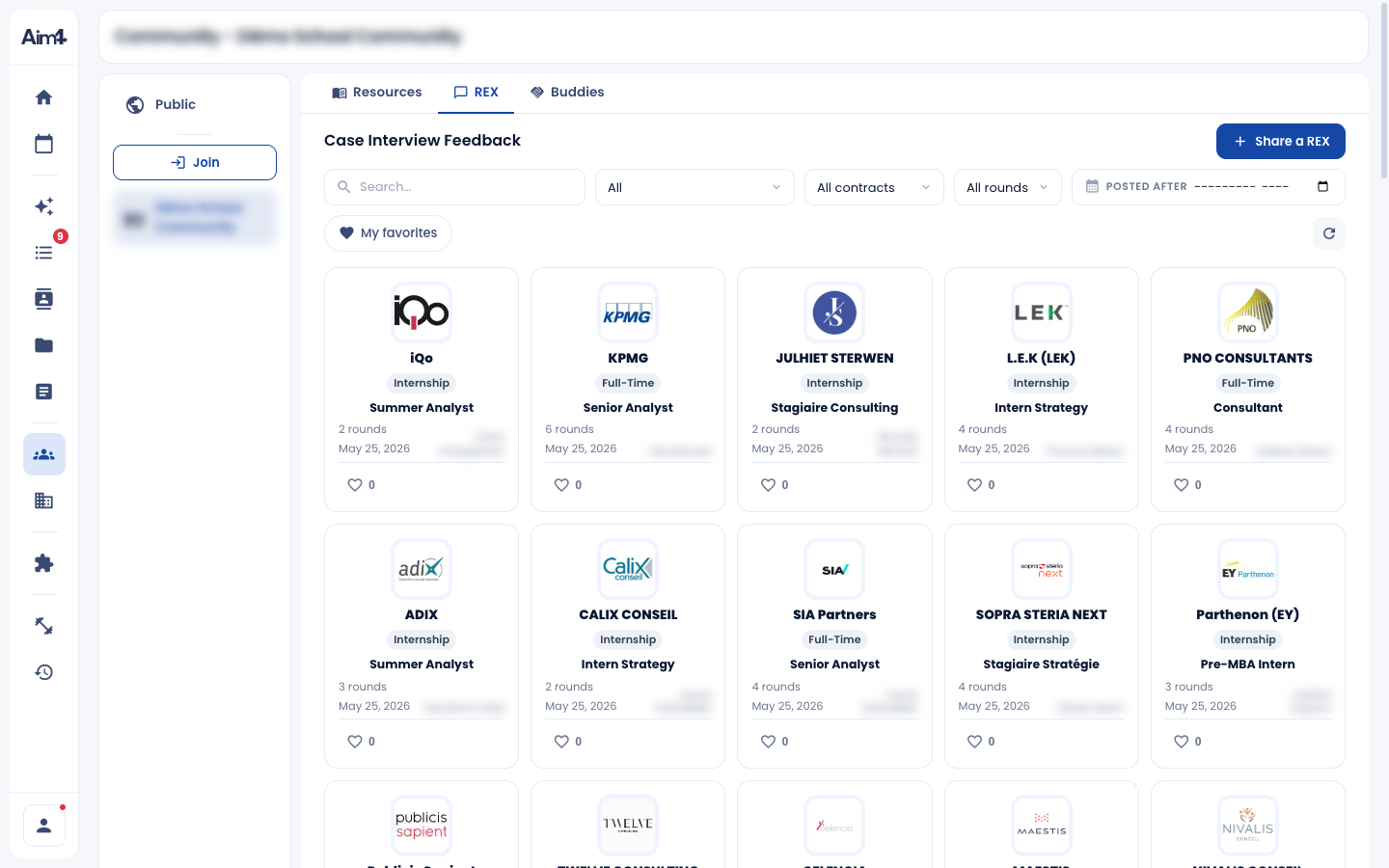Open the PNO logo thumbnail
The width and height of the screenshot is (1389, 868).
pyautogui.click(x=1247, y=312)
